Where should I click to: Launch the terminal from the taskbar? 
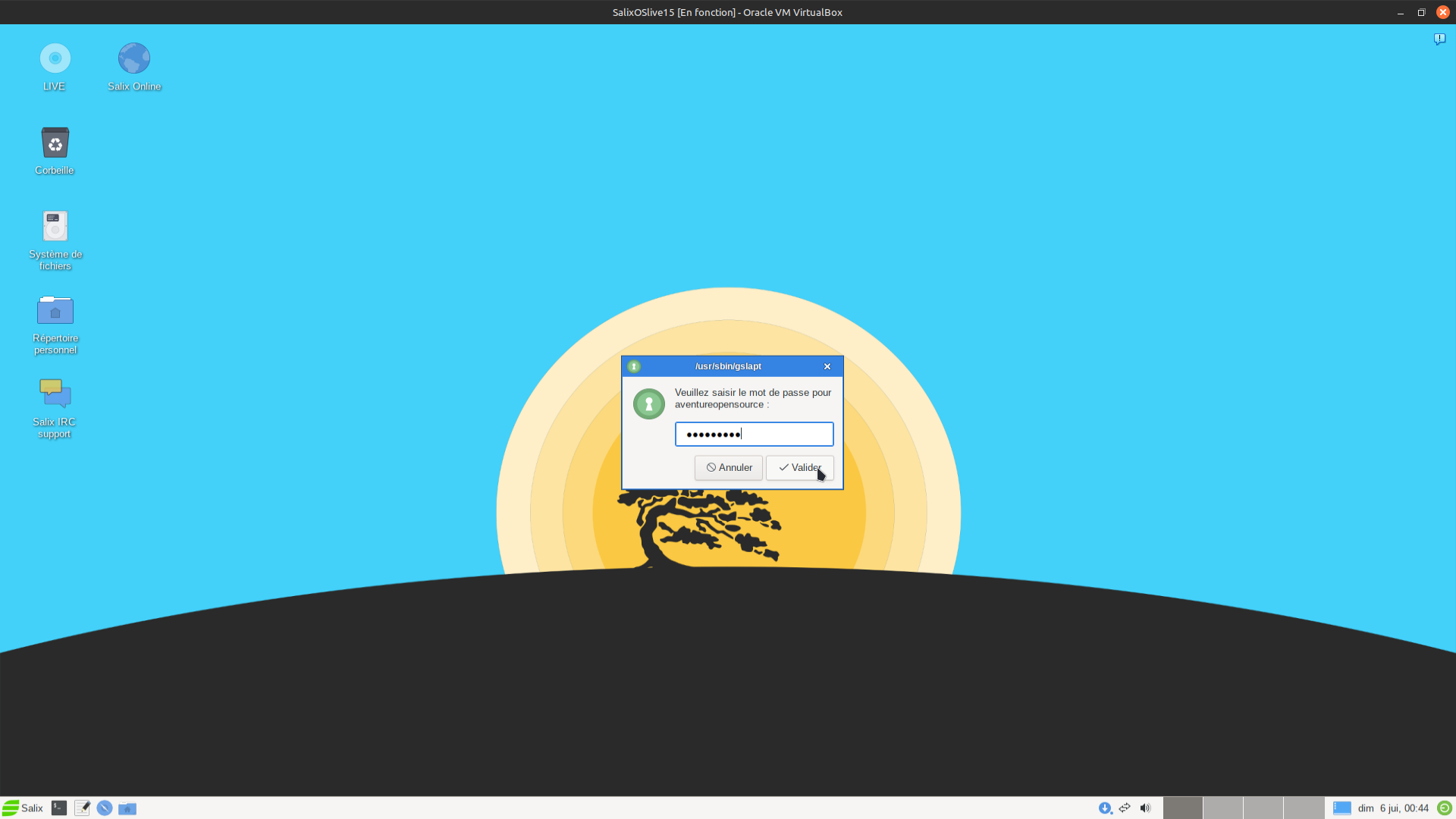[x=59, y=808]
